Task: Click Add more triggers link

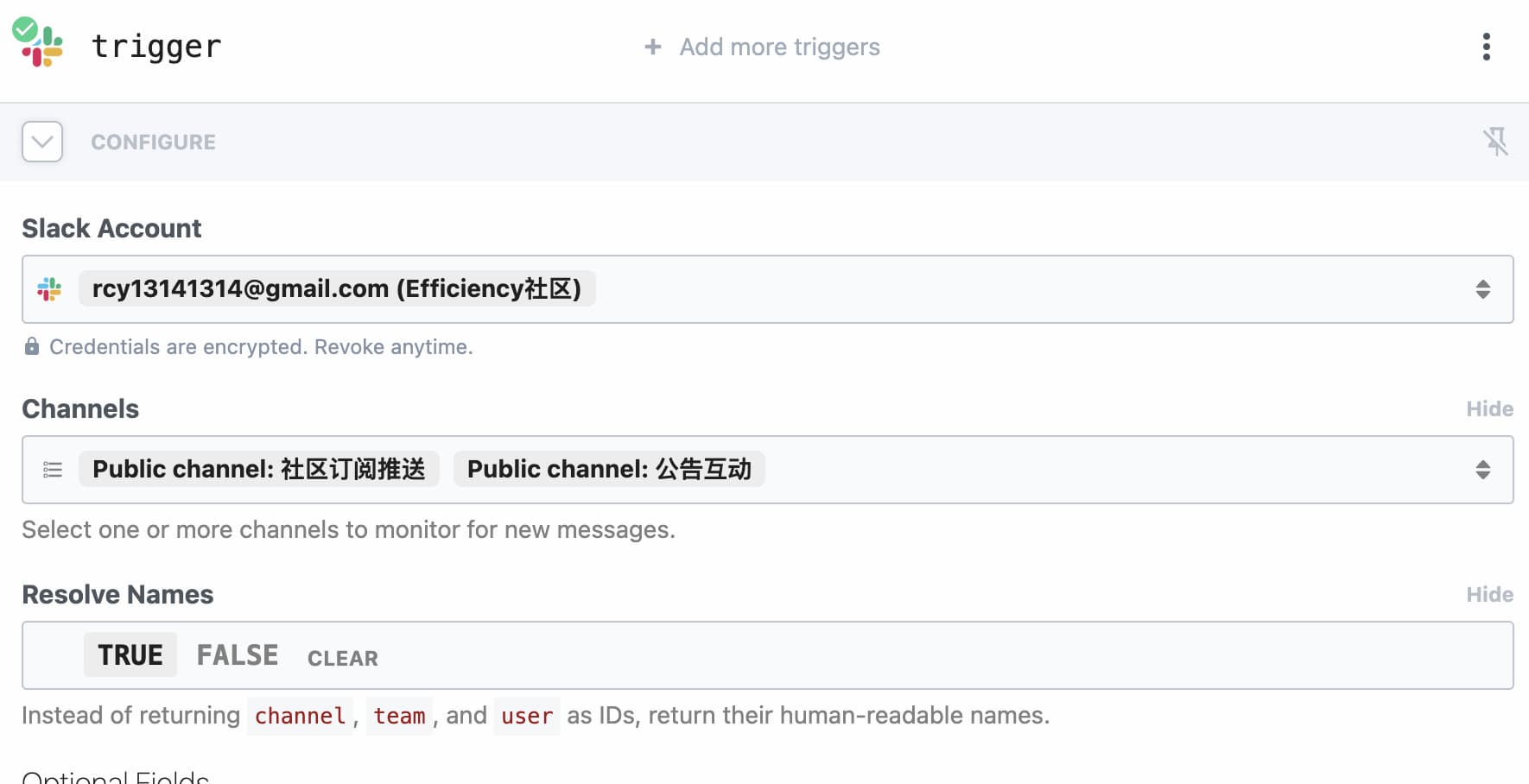Action: tap(779, 47)
